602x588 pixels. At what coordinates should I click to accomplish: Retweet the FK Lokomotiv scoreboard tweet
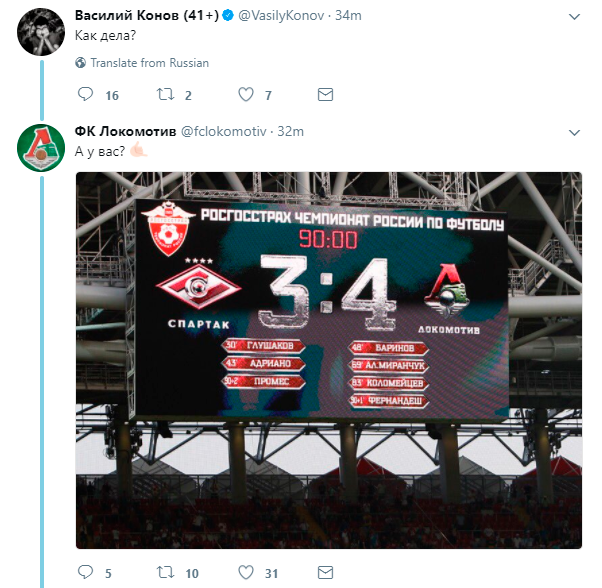pos(165,573)
